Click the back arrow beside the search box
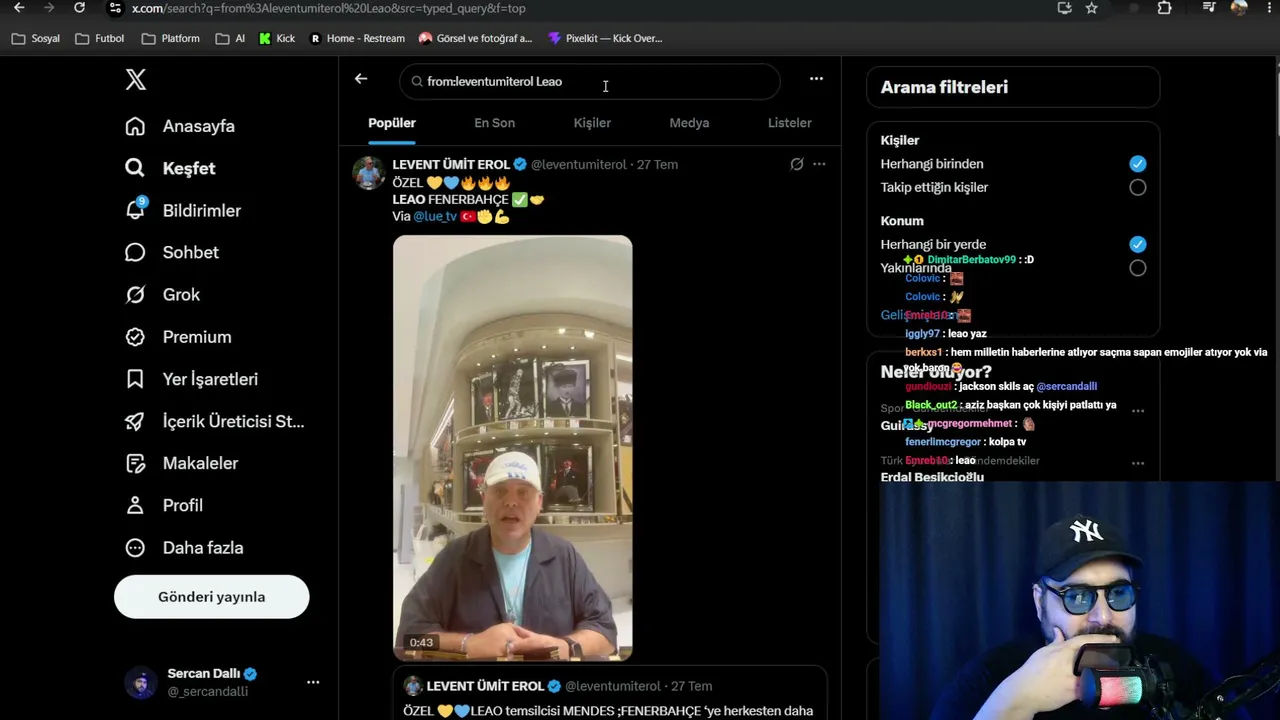This screenshot has width=1280, height=720. [361, 79]
